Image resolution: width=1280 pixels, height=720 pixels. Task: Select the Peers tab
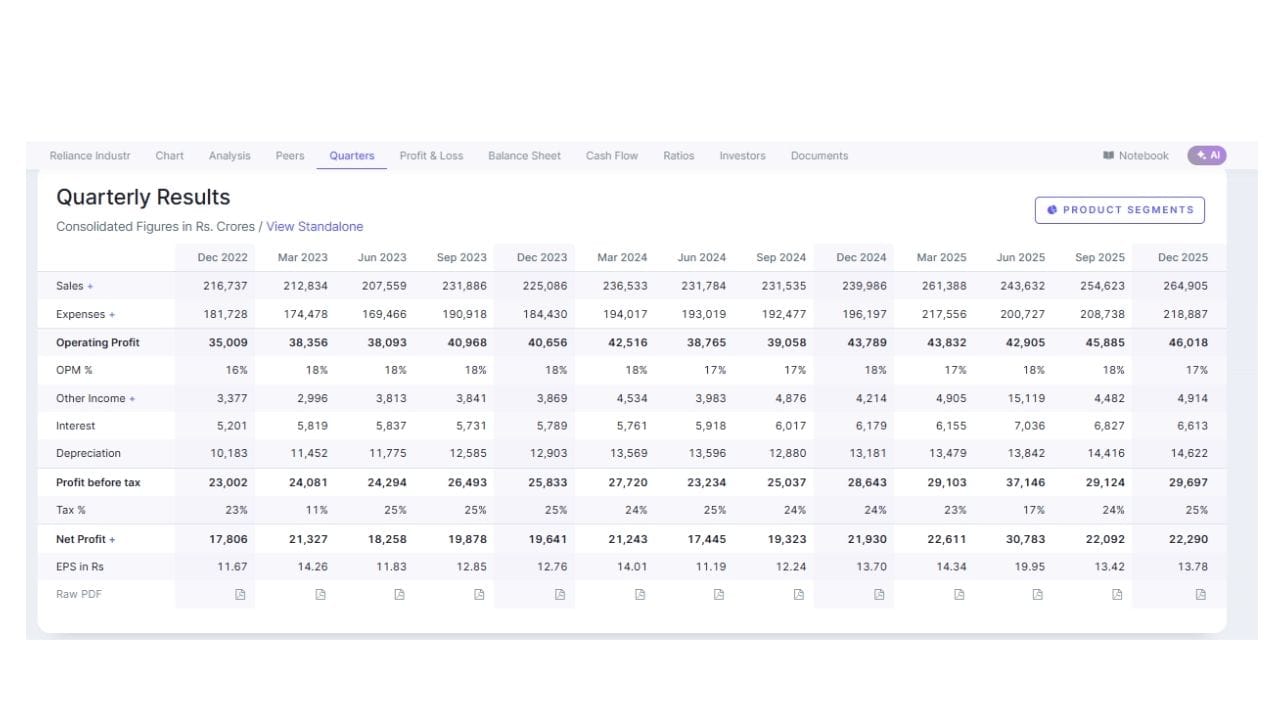[x=290, y=156]
